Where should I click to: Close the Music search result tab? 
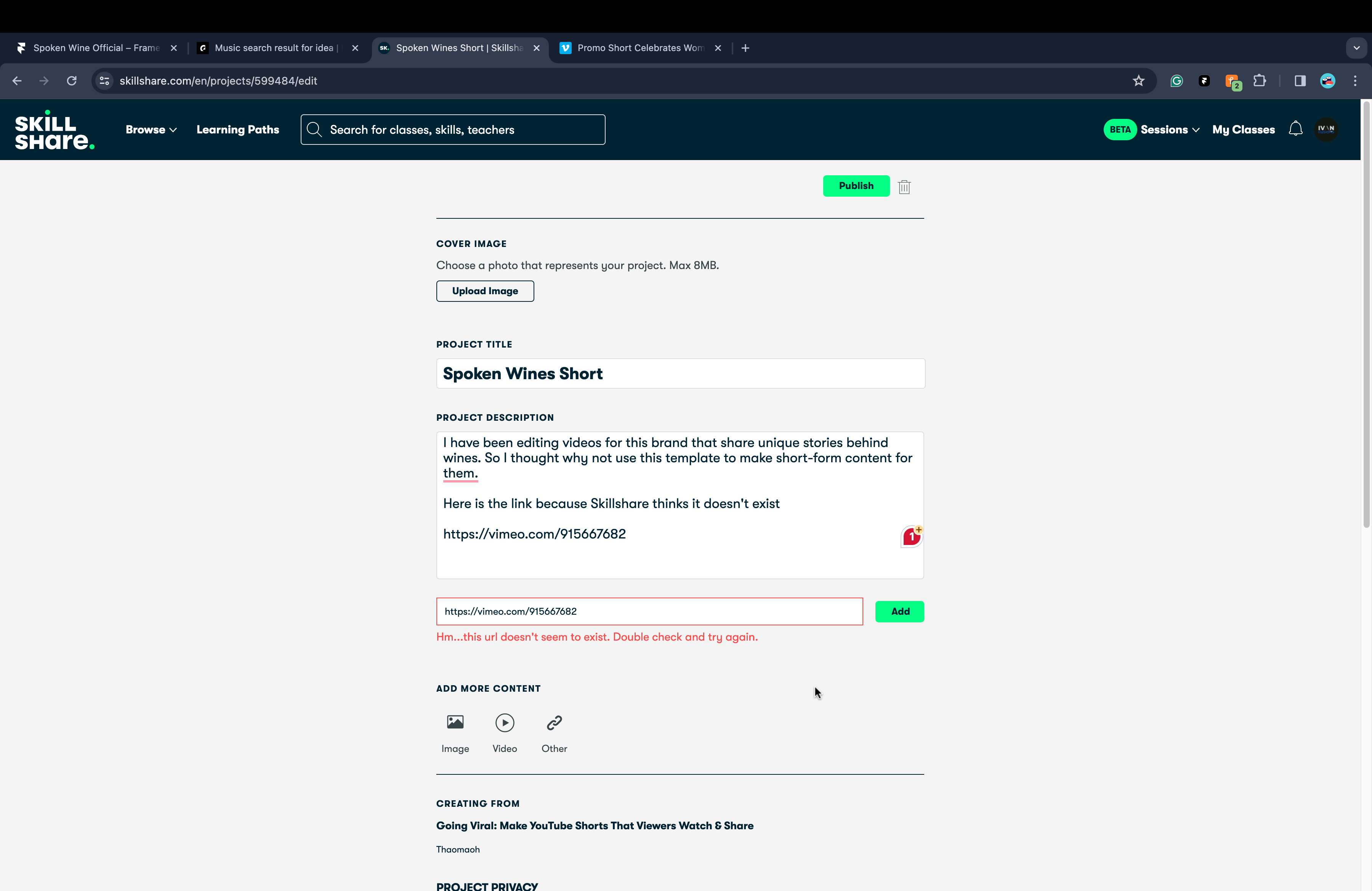[355, 48]
